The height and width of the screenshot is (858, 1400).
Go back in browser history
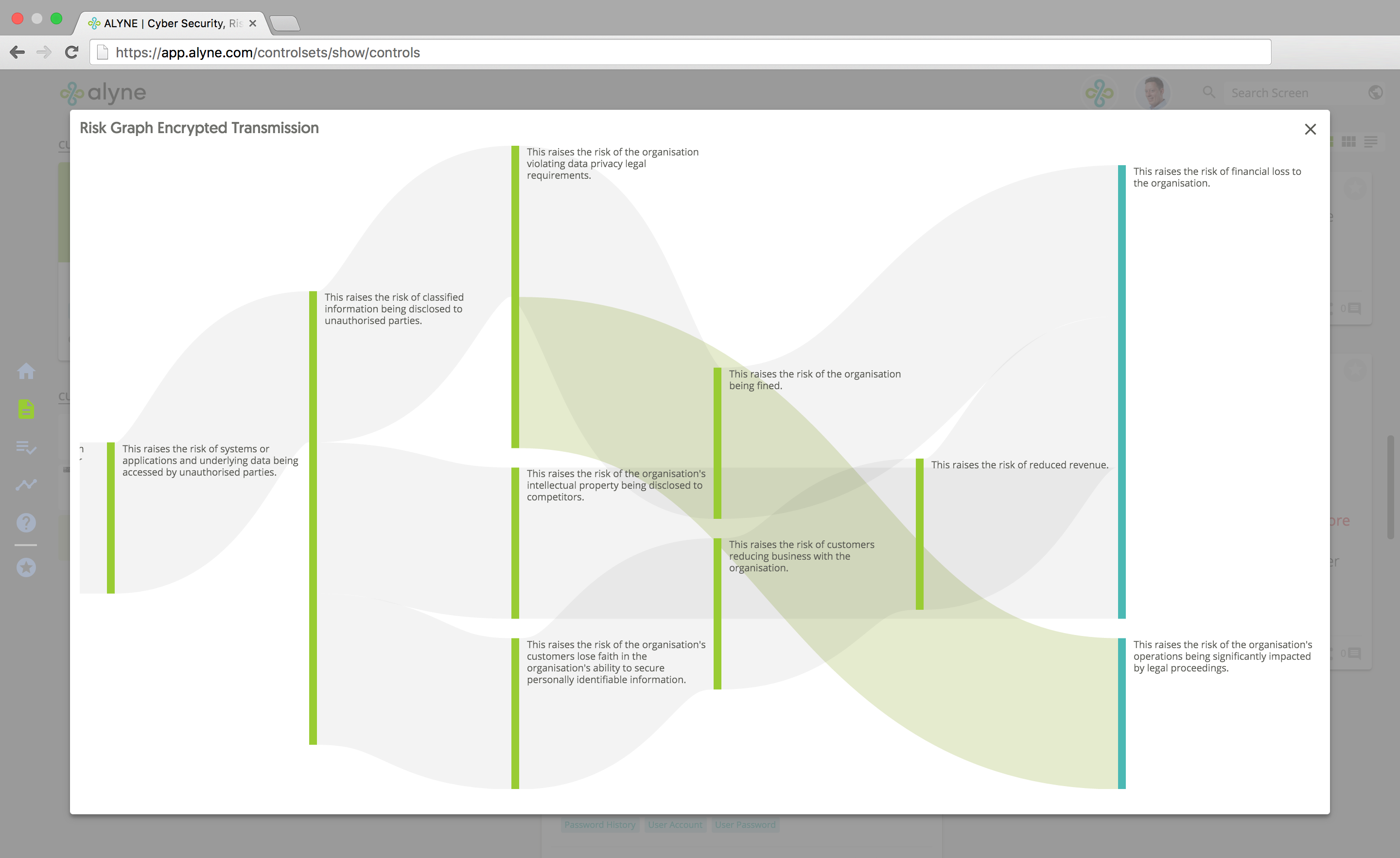point(17,53)
